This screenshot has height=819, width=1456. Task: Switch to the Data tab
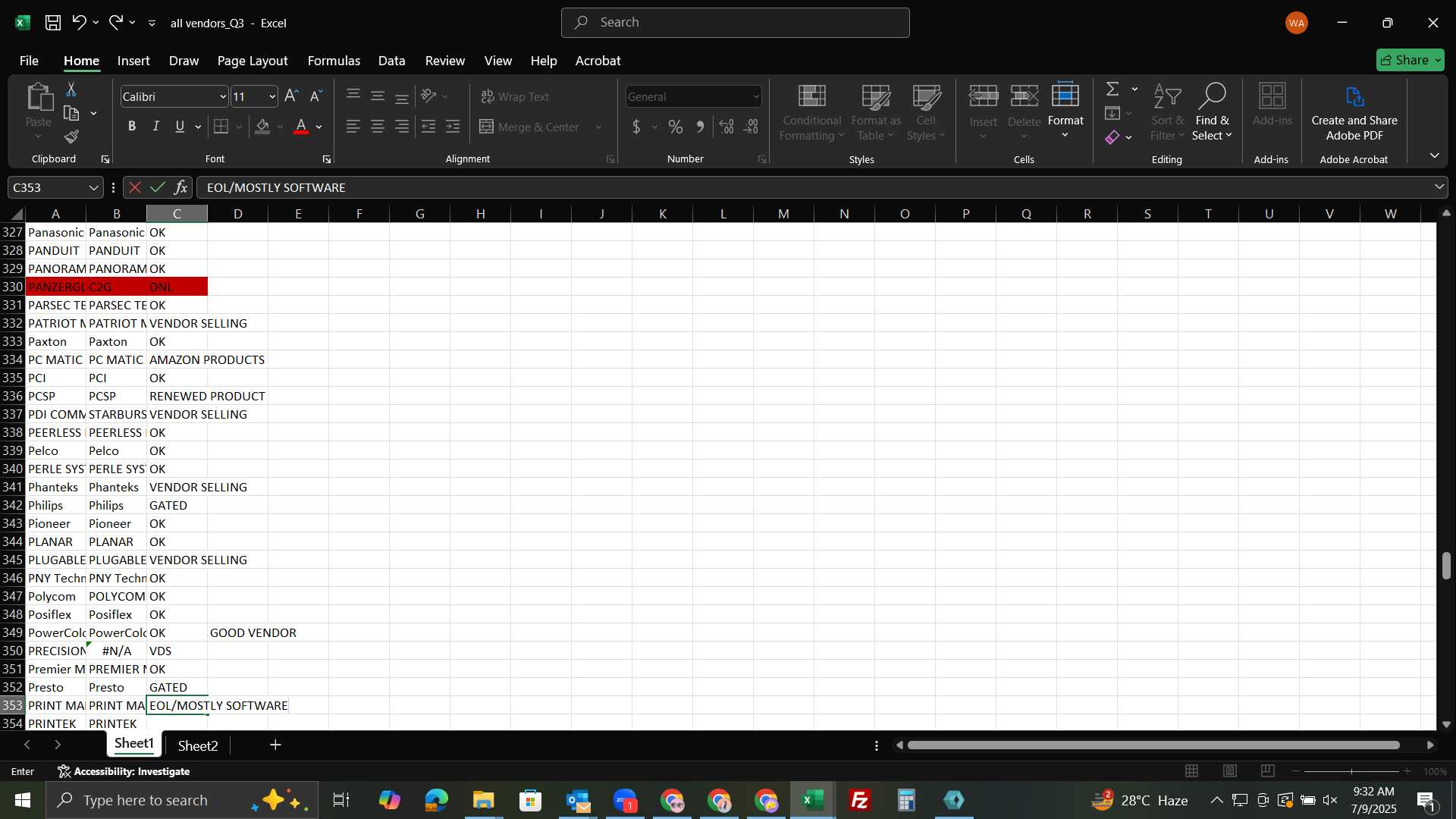pos(391,61)
